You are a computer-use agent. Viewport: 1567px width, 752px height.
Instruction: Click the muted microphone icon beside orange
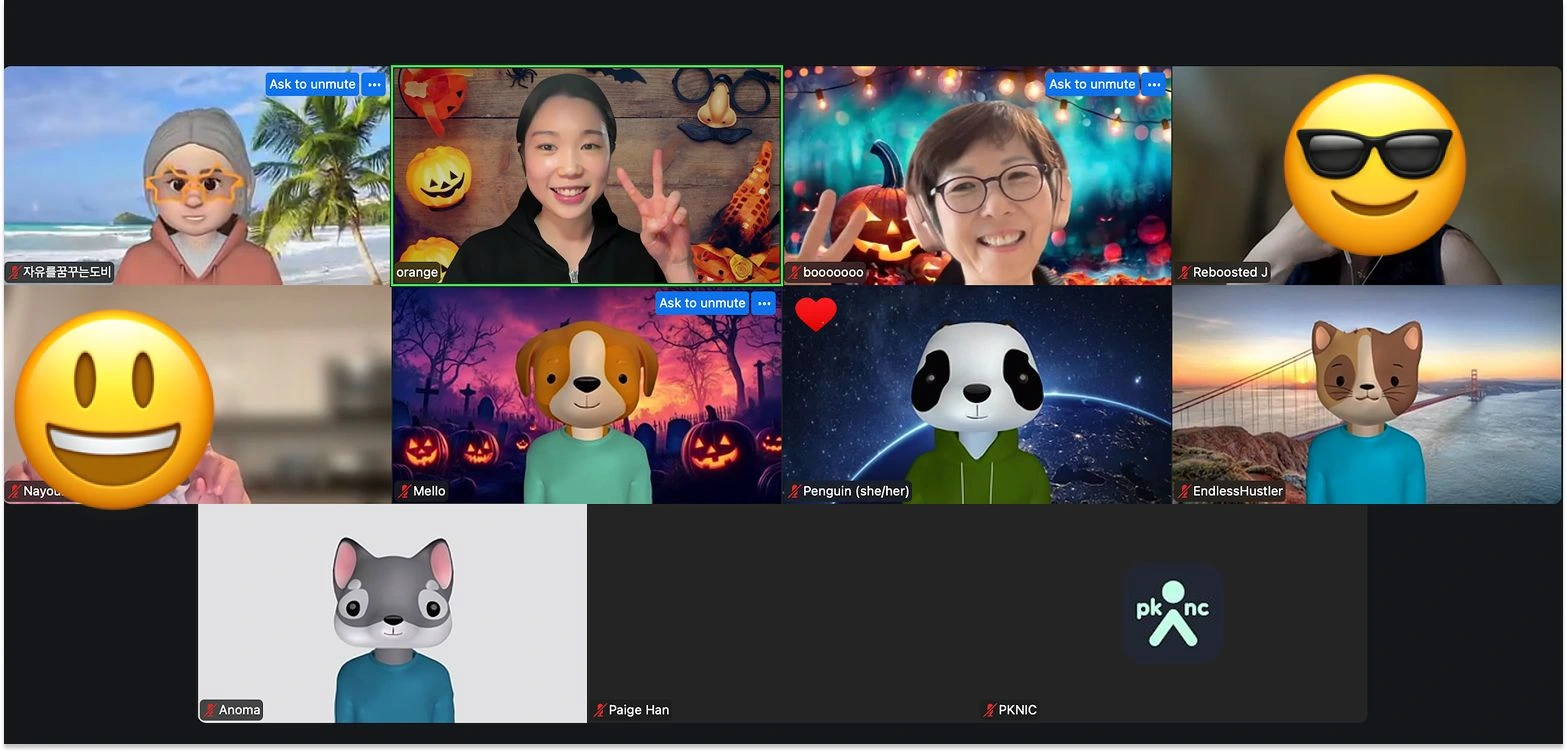[x=400, y=271]
